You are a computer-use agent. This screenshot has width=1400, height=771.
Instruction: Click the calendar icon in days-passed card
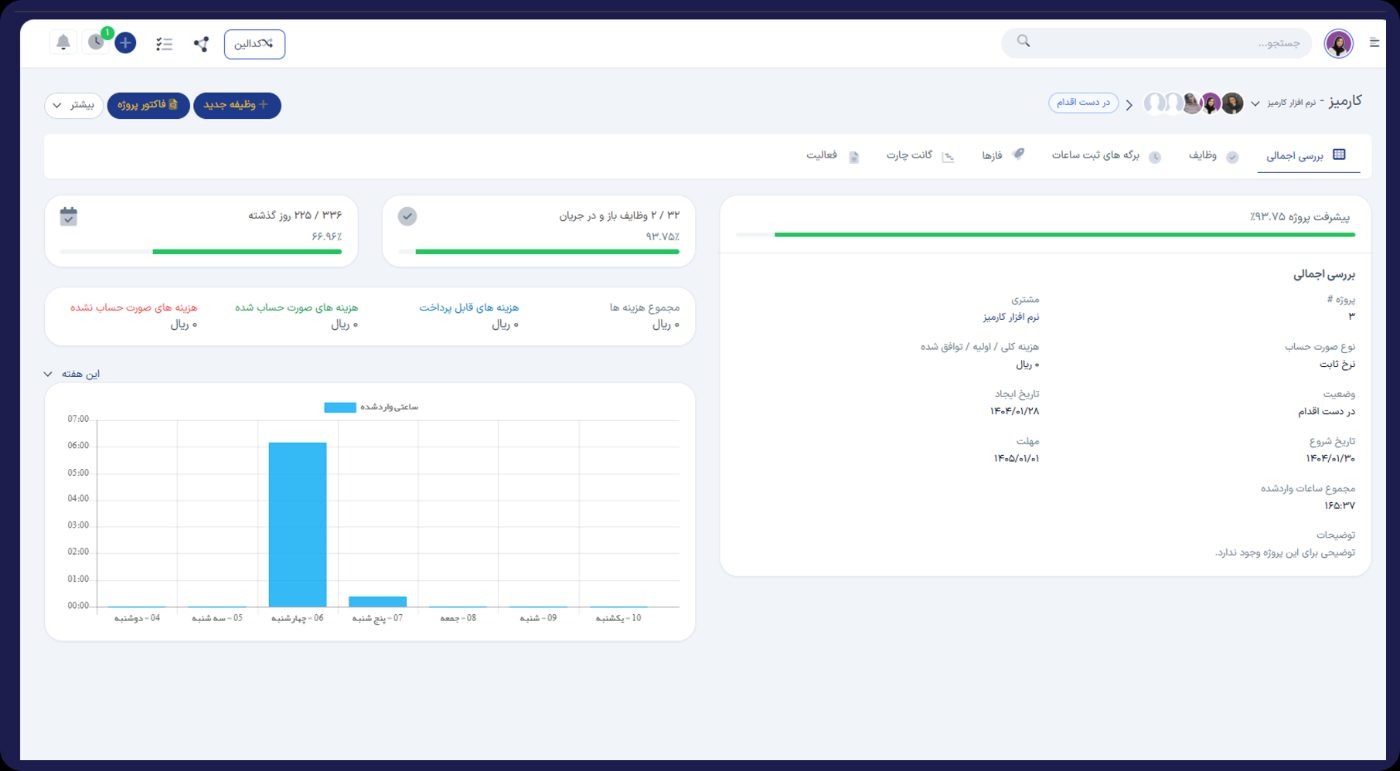68,216
